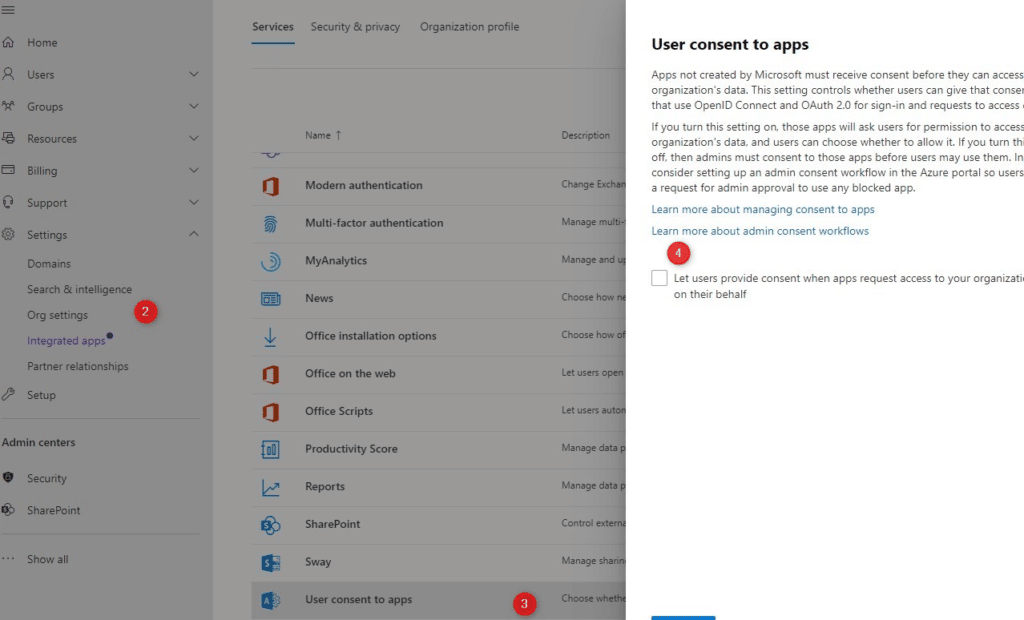Open the MyAnalytics service row

(439, 261)
